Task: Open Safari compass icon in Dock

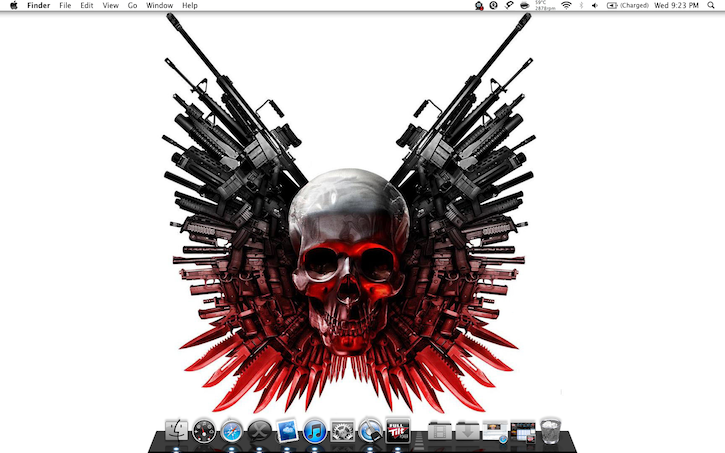Action: pos(232,431)
